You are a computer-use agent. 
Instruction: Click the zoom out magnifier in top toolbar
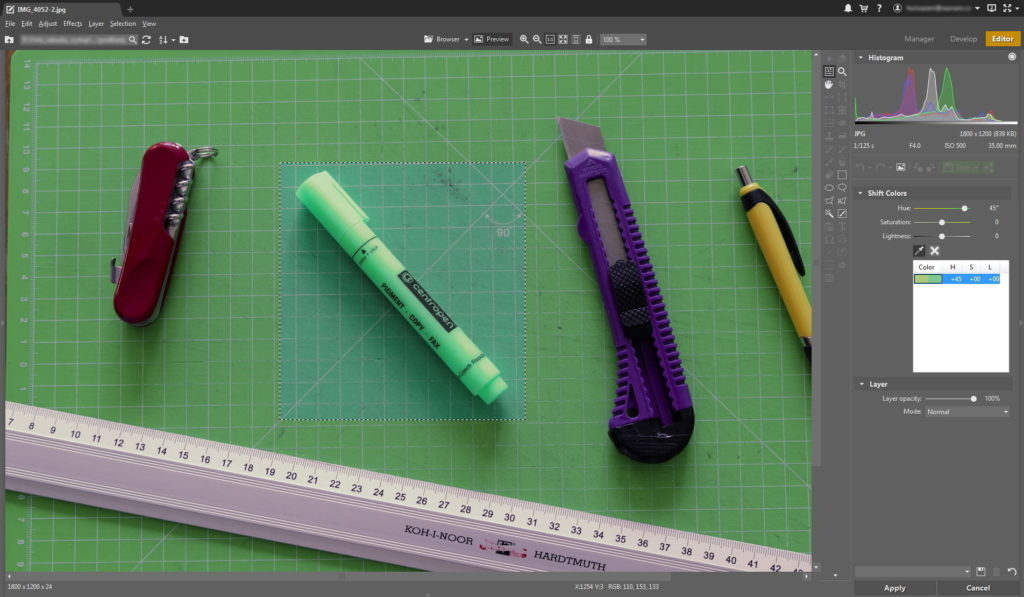537,39
